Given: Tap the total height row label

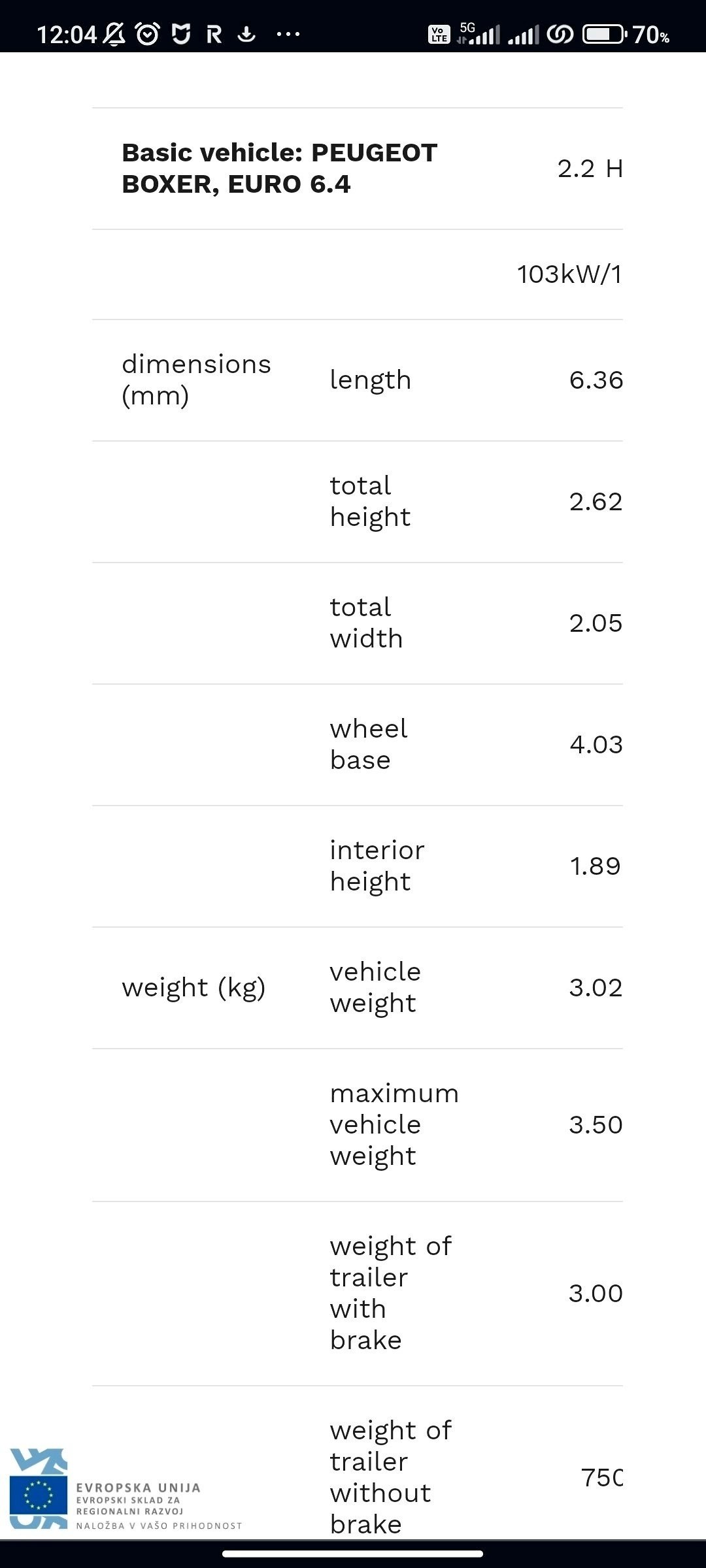Looking at the screenshot, I should 370,502.
